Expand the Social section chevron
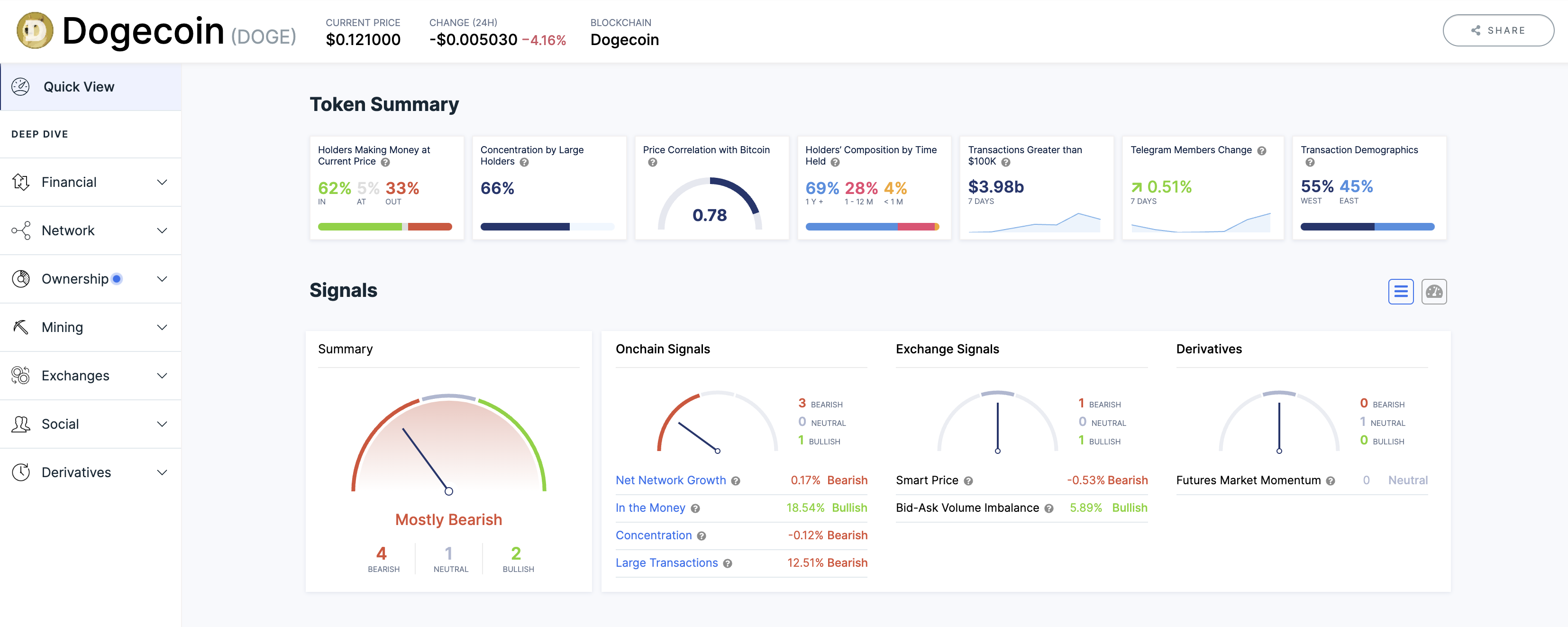Viewport: 1568px width, 627px height. (x=162, y=424)
